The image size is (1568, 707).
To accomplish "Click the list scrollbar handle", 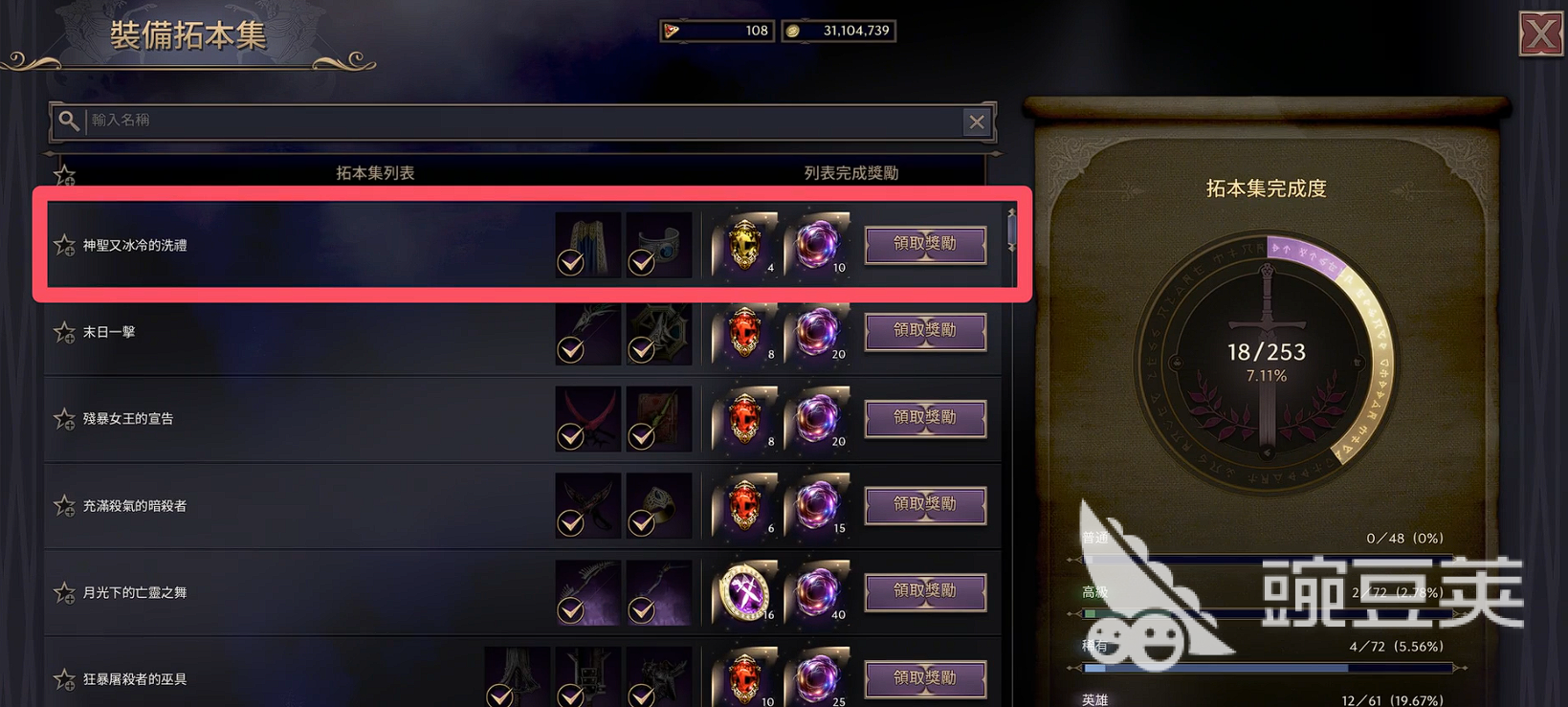I will pyautogui.click(x=1011, y=230).
